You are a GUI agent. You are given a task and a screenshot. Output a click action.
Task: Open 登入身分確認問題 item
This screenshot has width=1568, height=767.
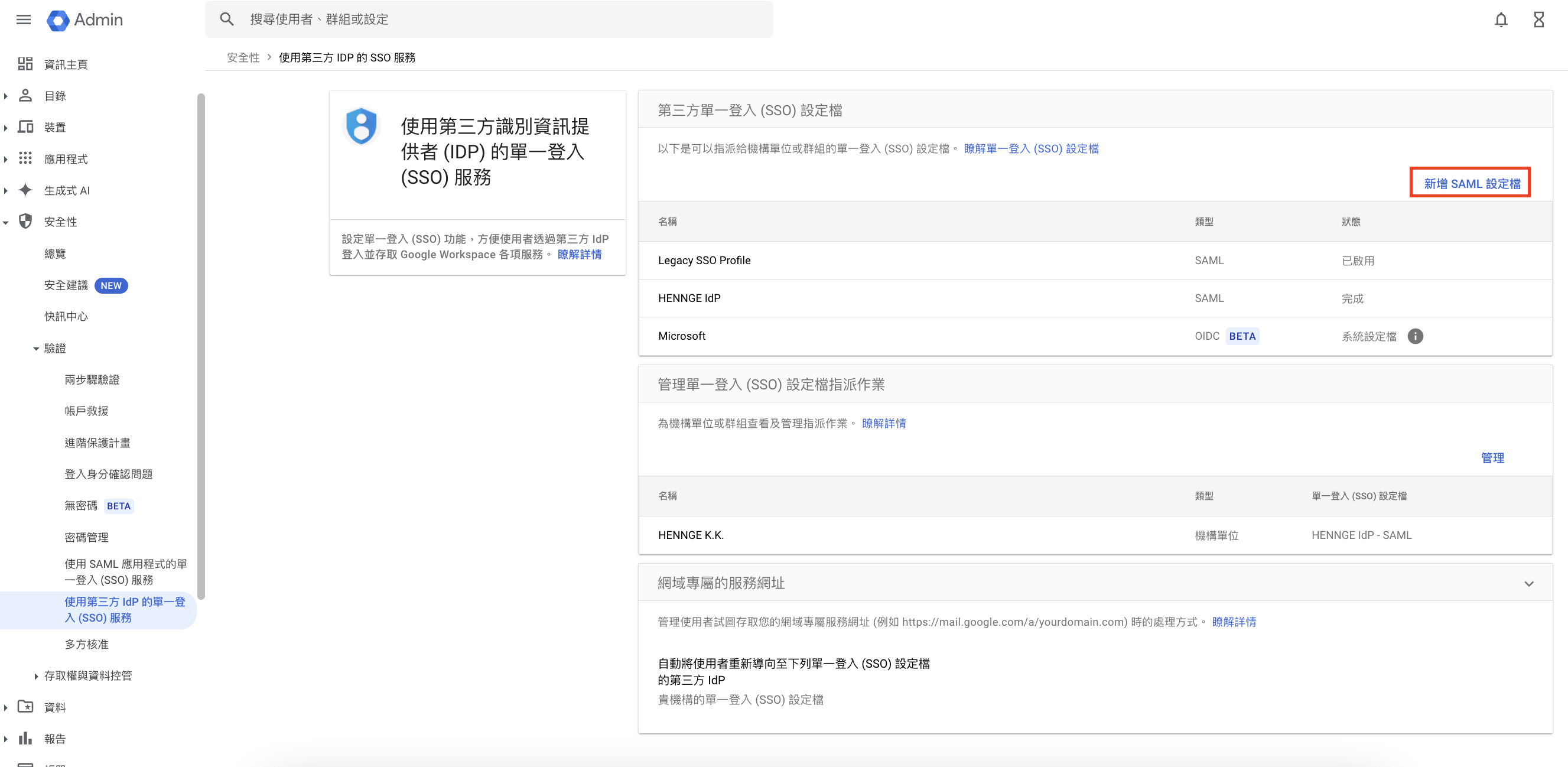[x=108, y=473]
